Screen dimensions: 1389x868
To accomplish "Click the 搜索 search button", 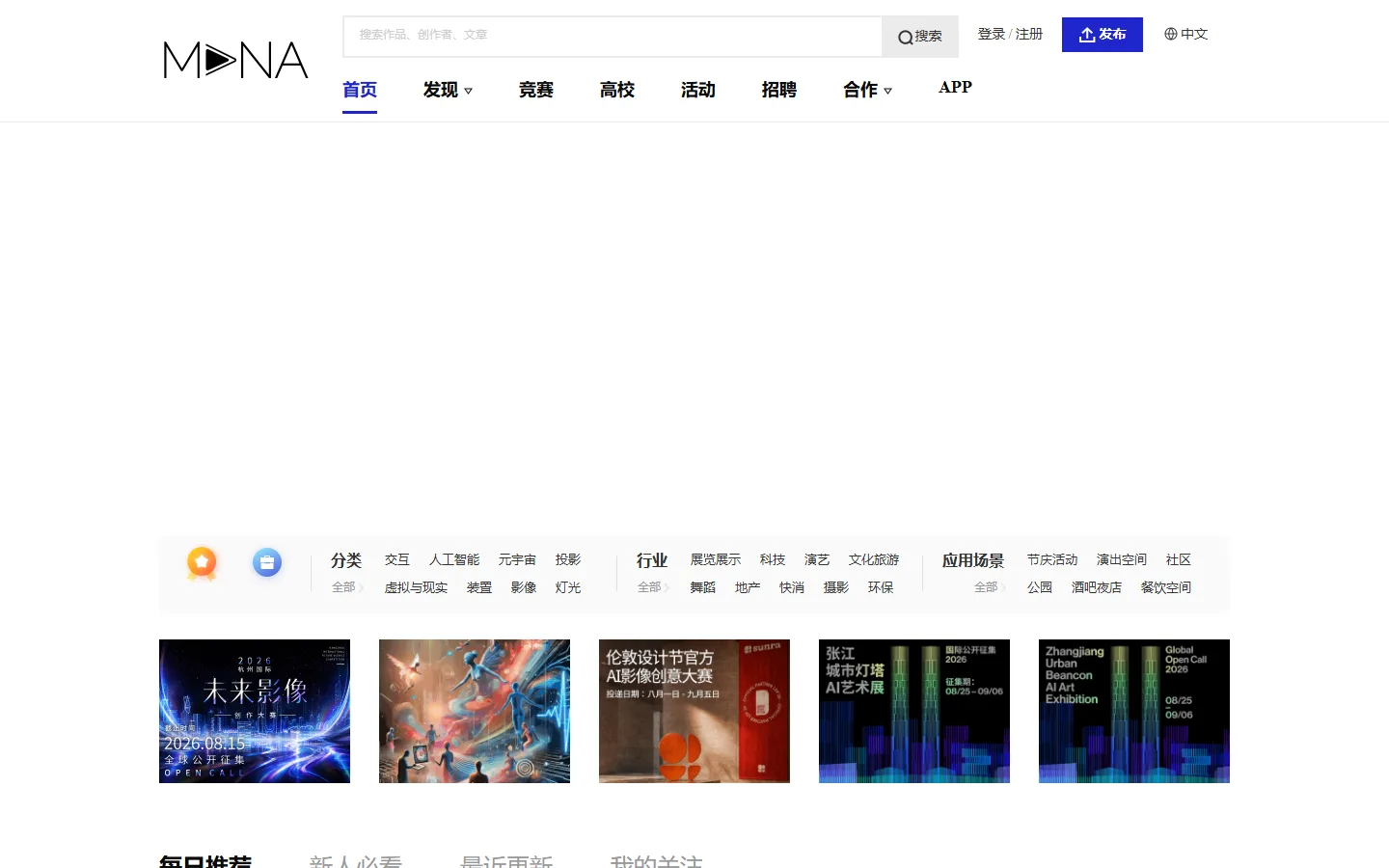I will coord(920,37).
